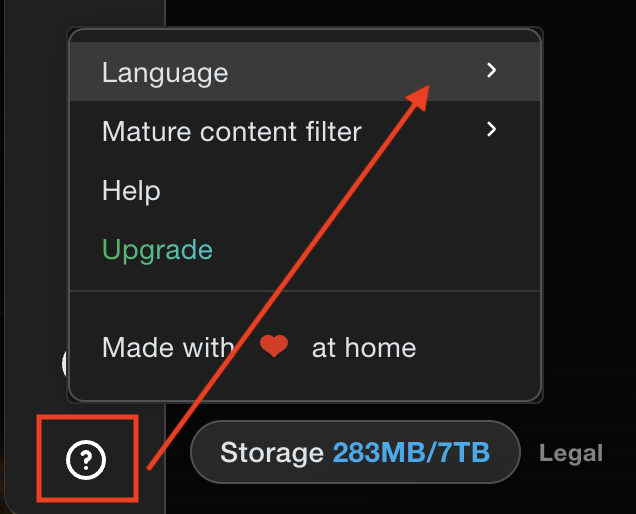Expand the Mature content filter chevron

point(491,129)
